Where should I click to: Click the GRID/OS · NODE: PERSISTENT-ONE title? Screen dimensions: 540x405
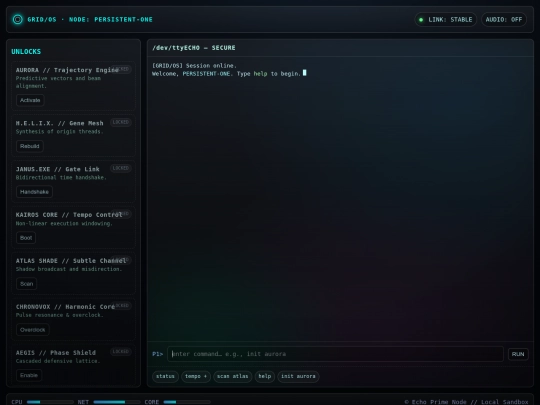[90, 20]
